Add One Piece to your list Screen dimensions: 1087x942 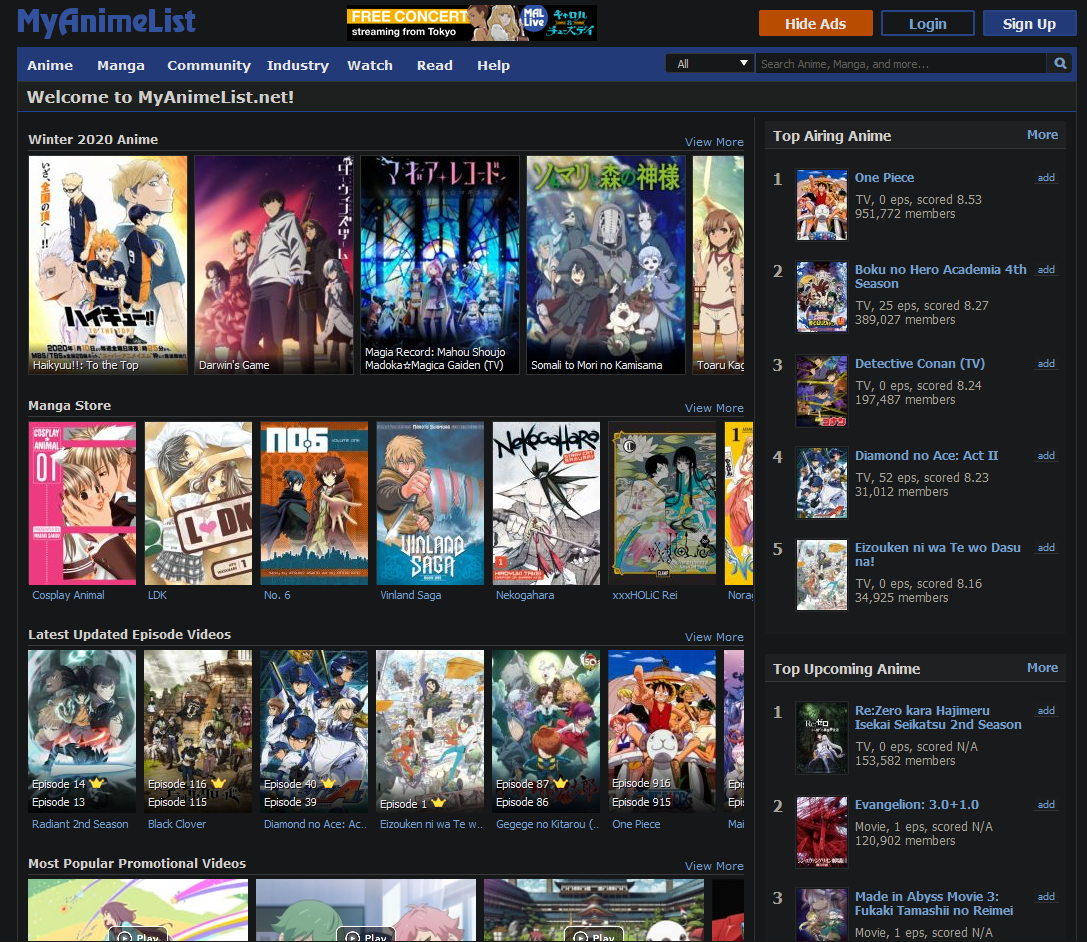pos(1046,178)
